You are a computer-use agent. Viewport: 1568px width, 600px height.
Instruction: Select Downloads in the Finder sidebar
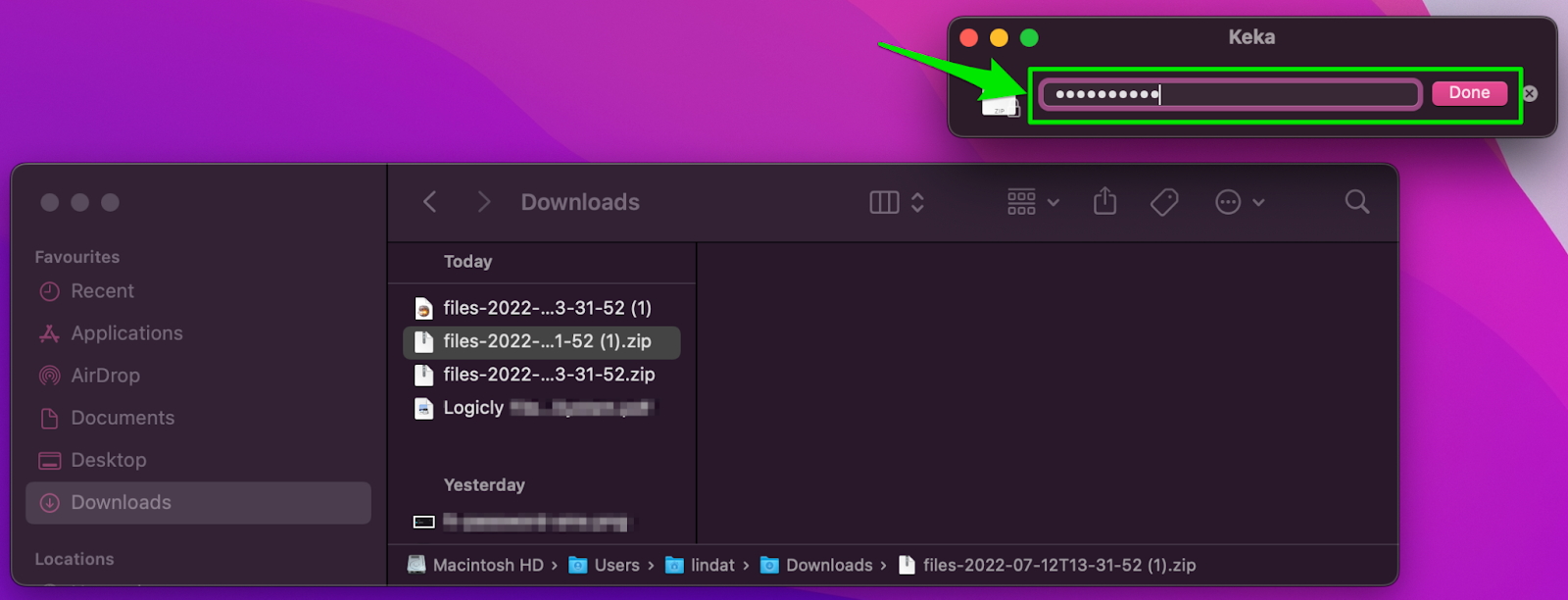pyautogui.click(x=198, y=502)
